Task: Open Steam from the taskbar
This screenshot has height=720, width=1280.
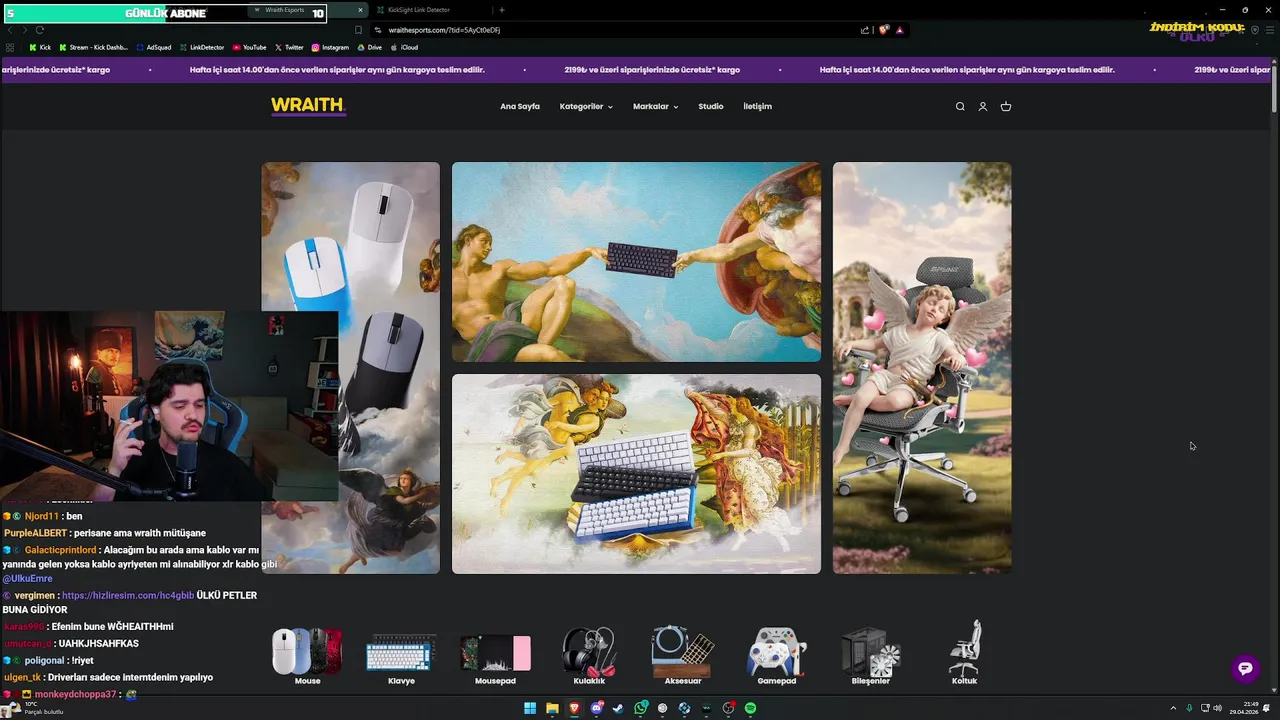Action: click(x=618, y=708)
